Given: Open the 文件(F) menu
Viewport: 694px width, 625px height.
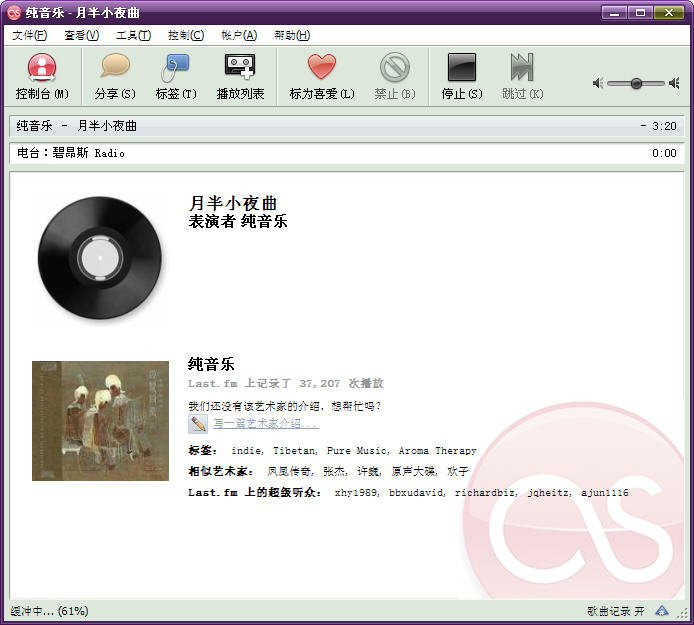Looking at the screenshot, I should pos(30,35).
